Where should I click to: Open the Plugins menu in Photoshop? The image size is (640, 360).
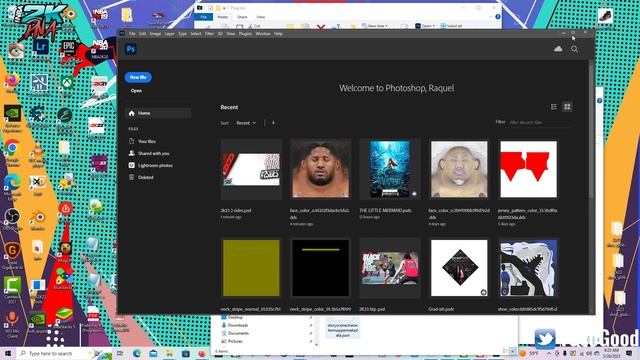245,34
